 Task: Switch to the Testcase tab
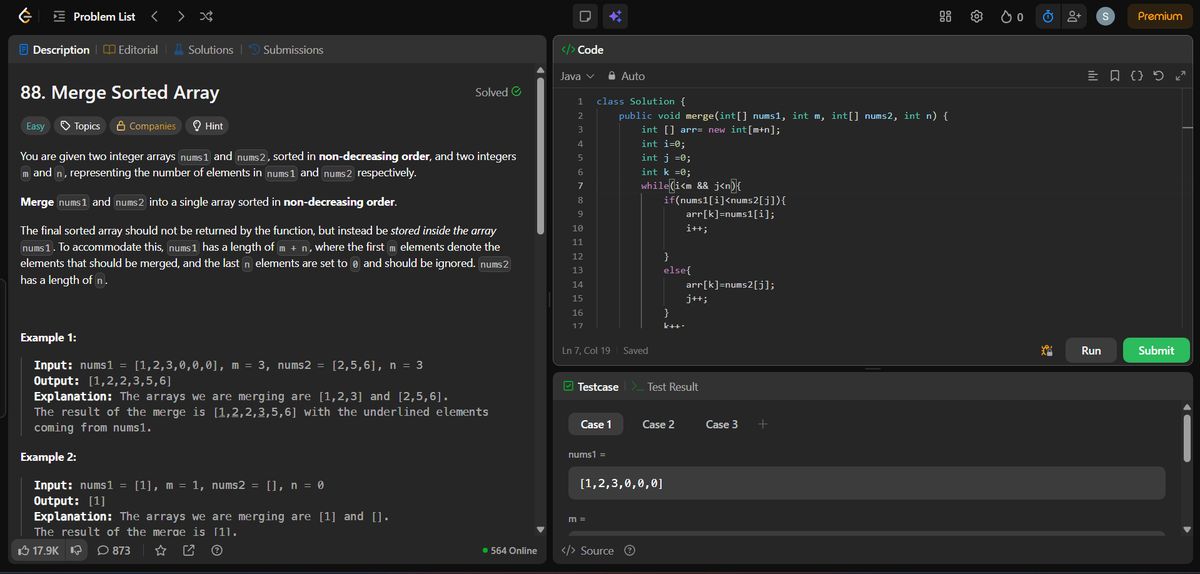pyautogui.click(x=590, y=387)
